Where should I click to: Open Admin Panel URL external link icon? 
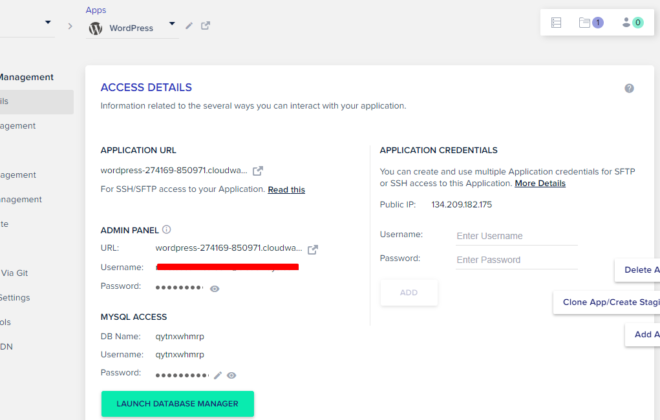[312, 250]
